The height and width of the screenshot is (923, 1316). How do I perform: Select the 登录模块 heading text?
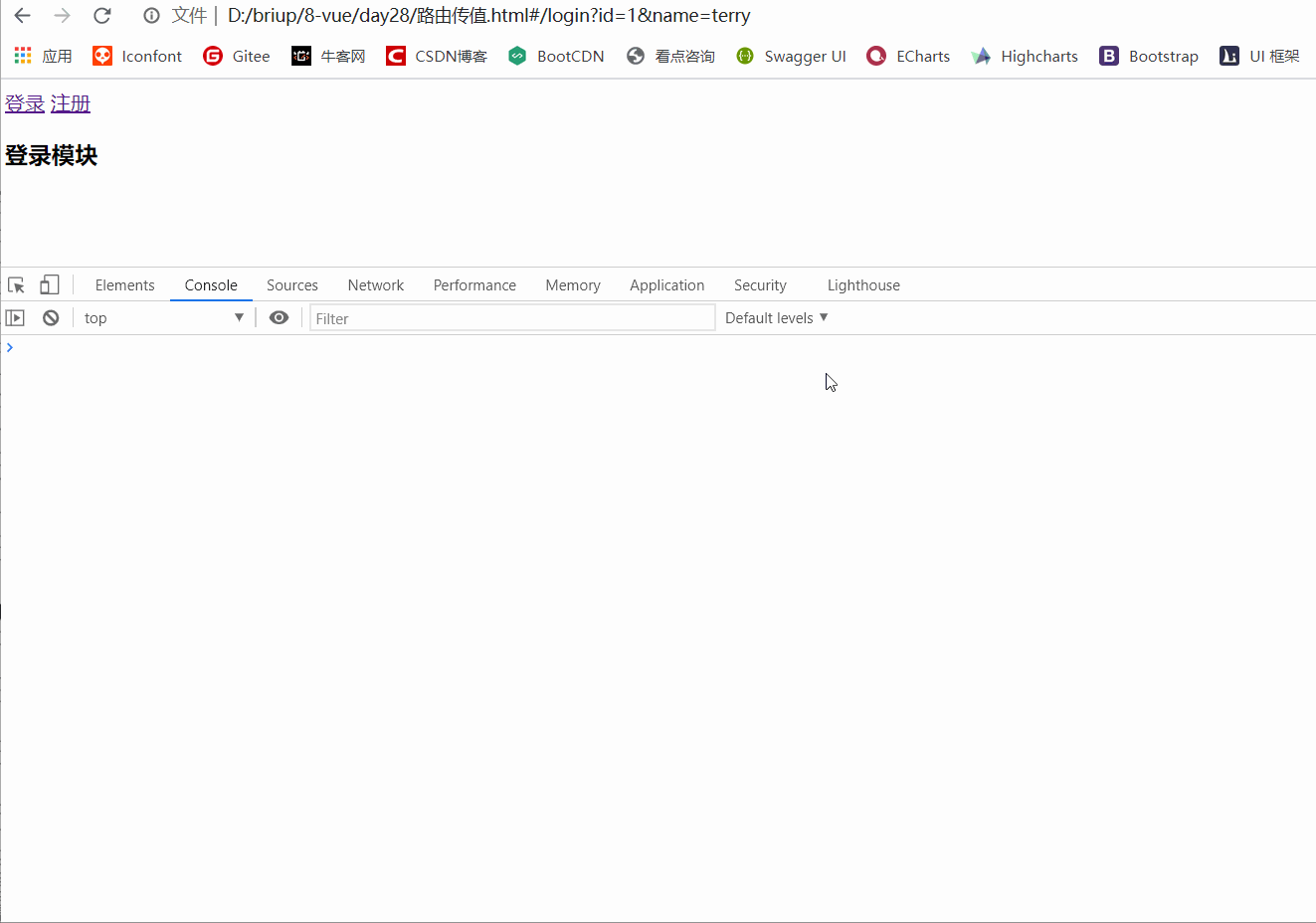(52, 155)
